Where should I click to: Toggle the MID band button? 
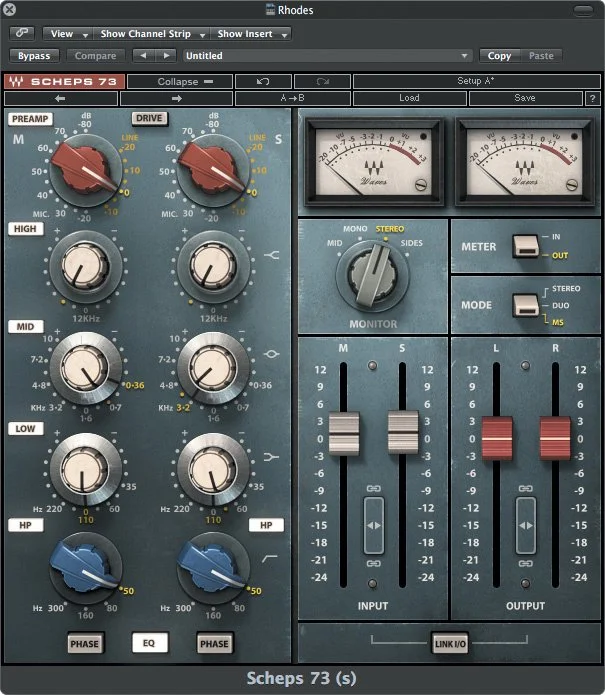click(25, 327)
